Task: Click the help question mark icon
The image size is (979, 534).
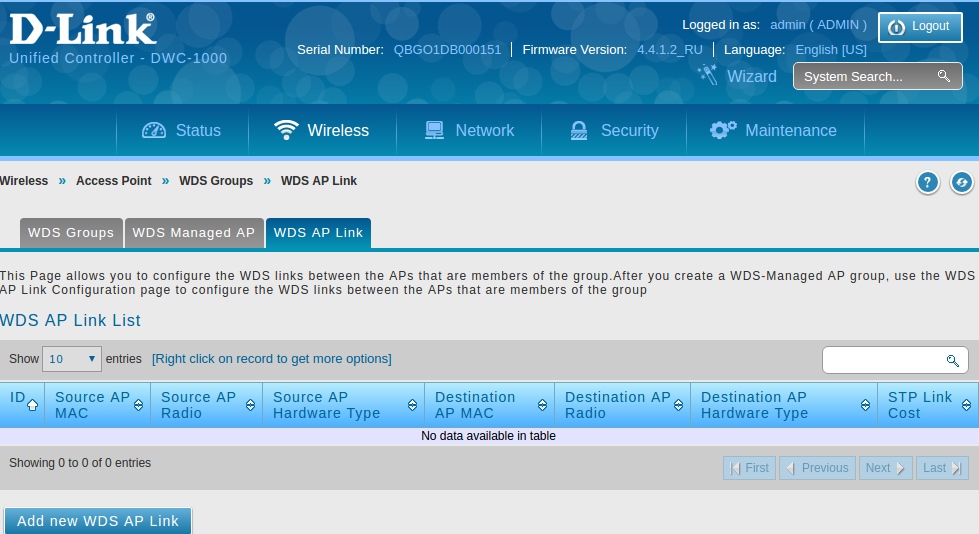Action: pos(927,182)
